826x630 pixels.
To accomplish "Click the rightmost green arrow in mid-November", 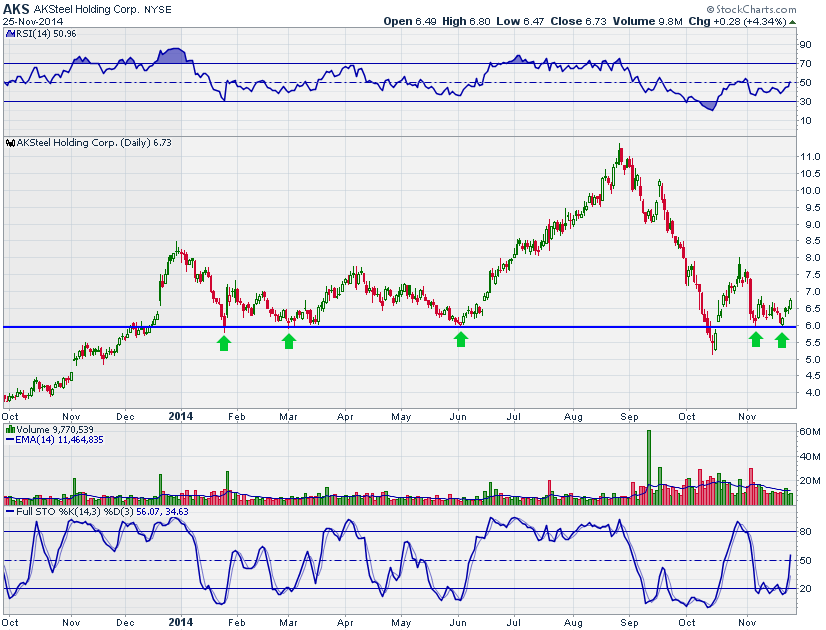I will click(x=782, y=340).
